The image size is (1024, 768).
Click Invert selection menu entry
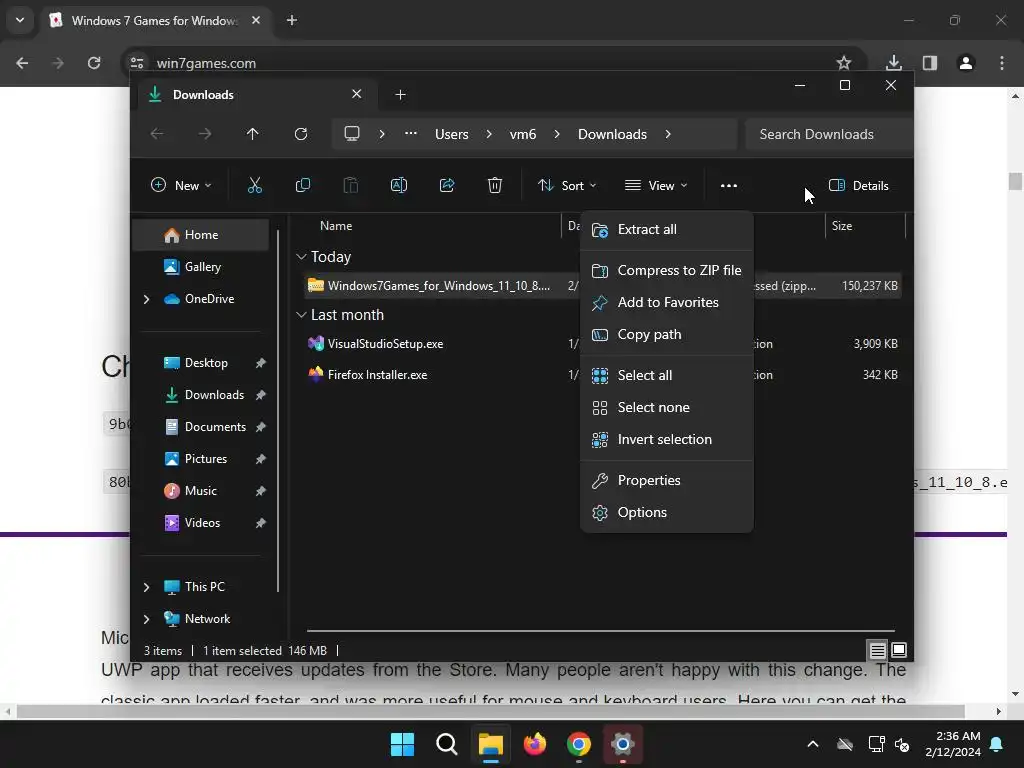tap(666, 440)
